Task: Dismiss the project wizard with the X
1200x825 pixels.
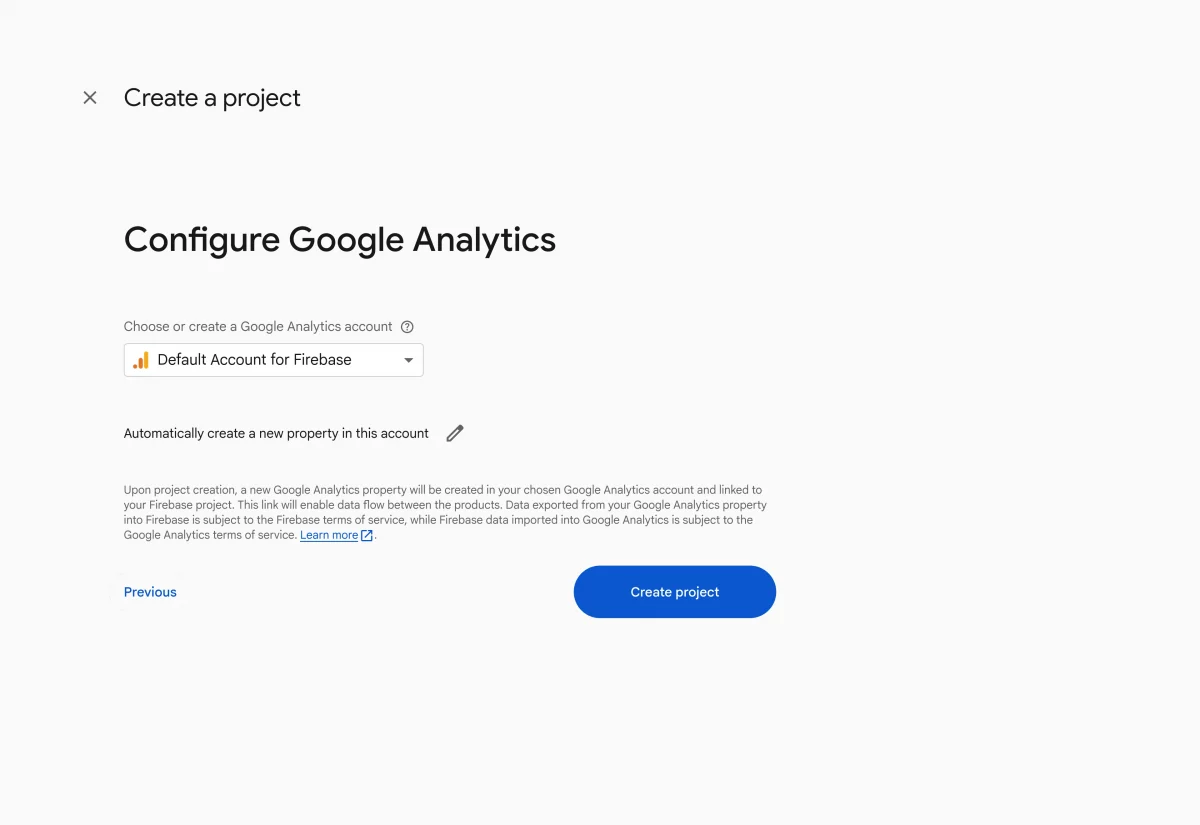Action: pyautogui.click(x=89, y=97)
